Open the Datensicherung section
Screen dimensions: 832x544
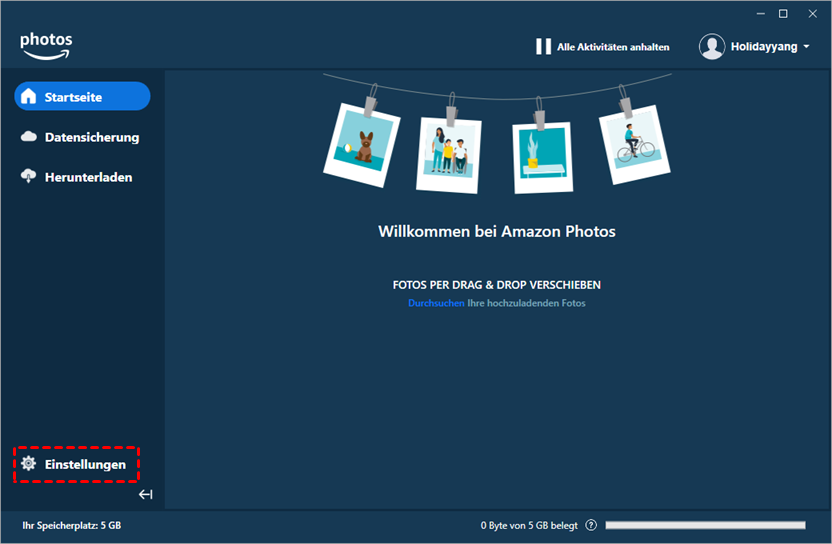pos(80,137)
